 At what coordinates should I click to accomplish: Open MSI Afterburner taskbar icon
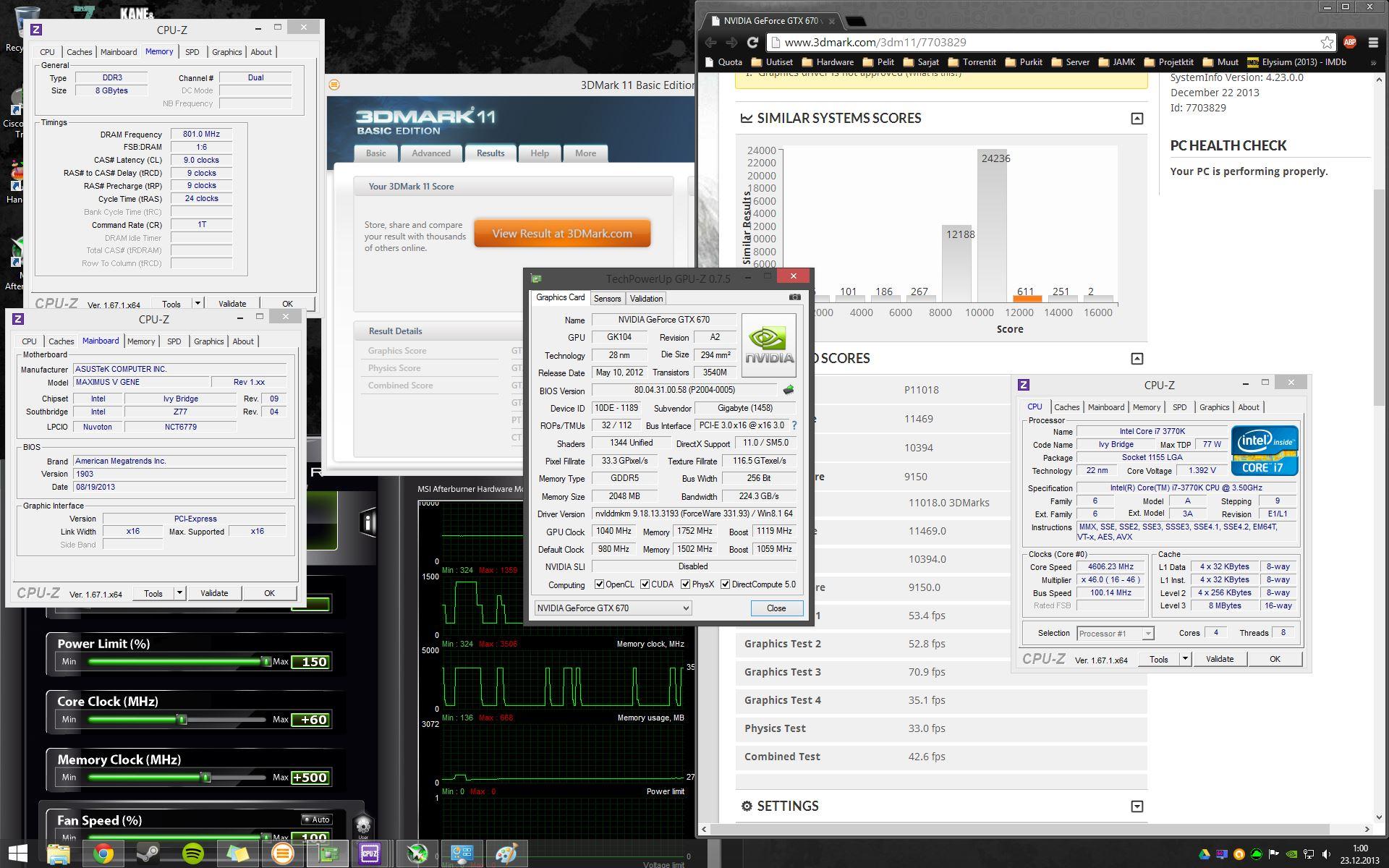tap(417, 854)
